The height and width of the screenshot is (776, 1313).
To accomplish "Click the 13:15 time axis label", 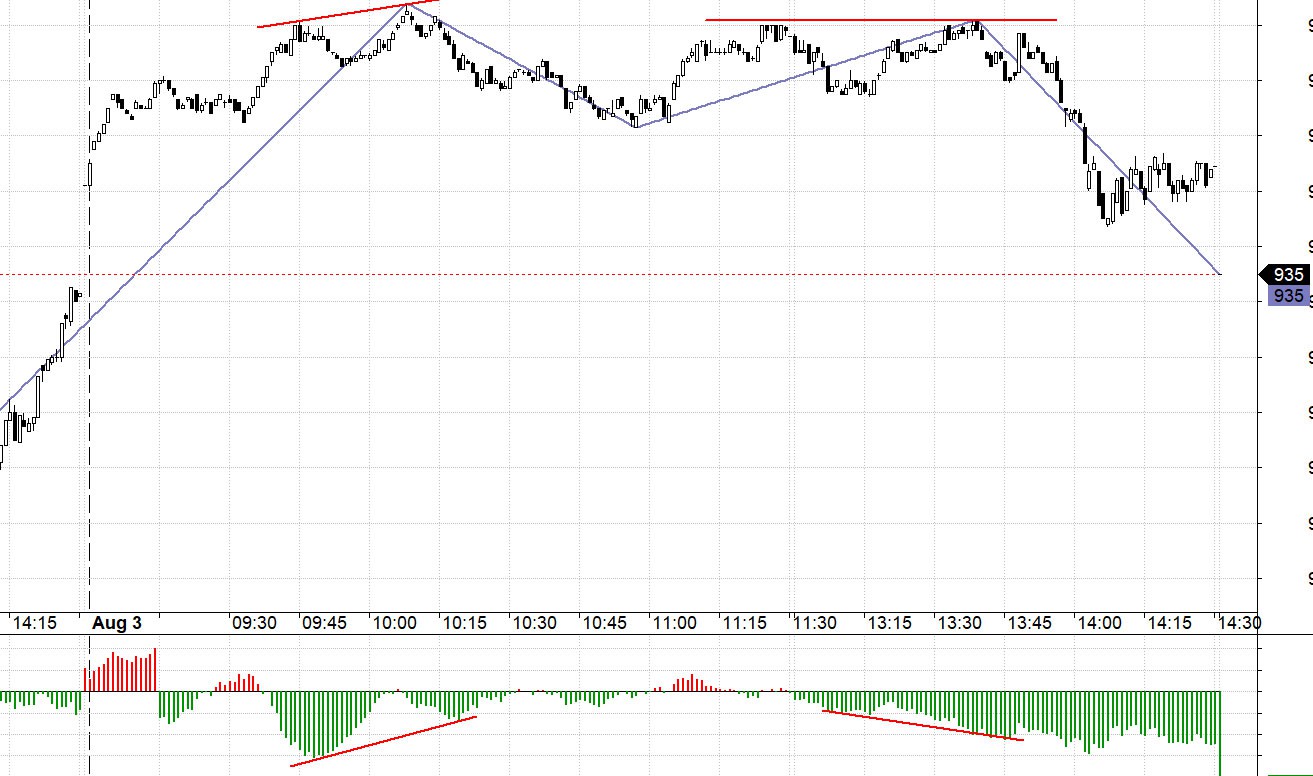I will [889, 623].
